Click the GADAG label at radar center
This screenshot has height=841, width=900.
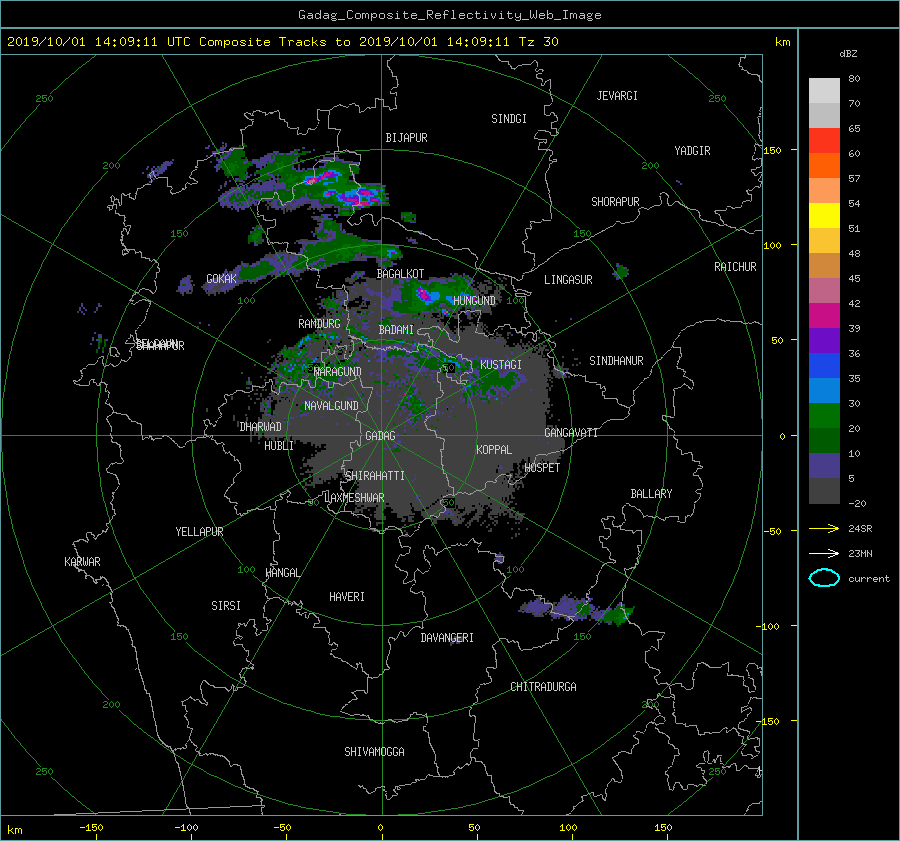point(381,436)
